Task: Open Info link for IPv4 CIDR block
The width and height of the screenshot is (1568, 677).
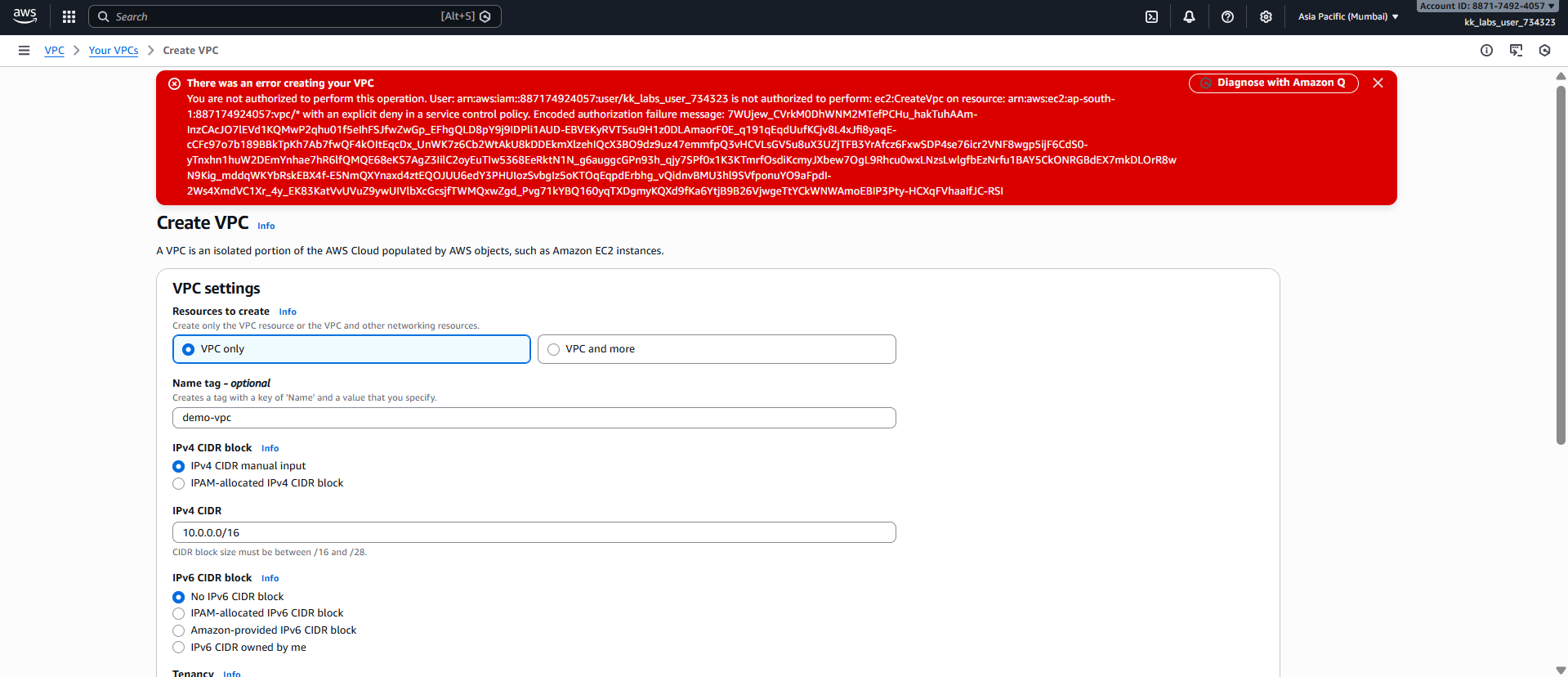Action: pos(270,449)
